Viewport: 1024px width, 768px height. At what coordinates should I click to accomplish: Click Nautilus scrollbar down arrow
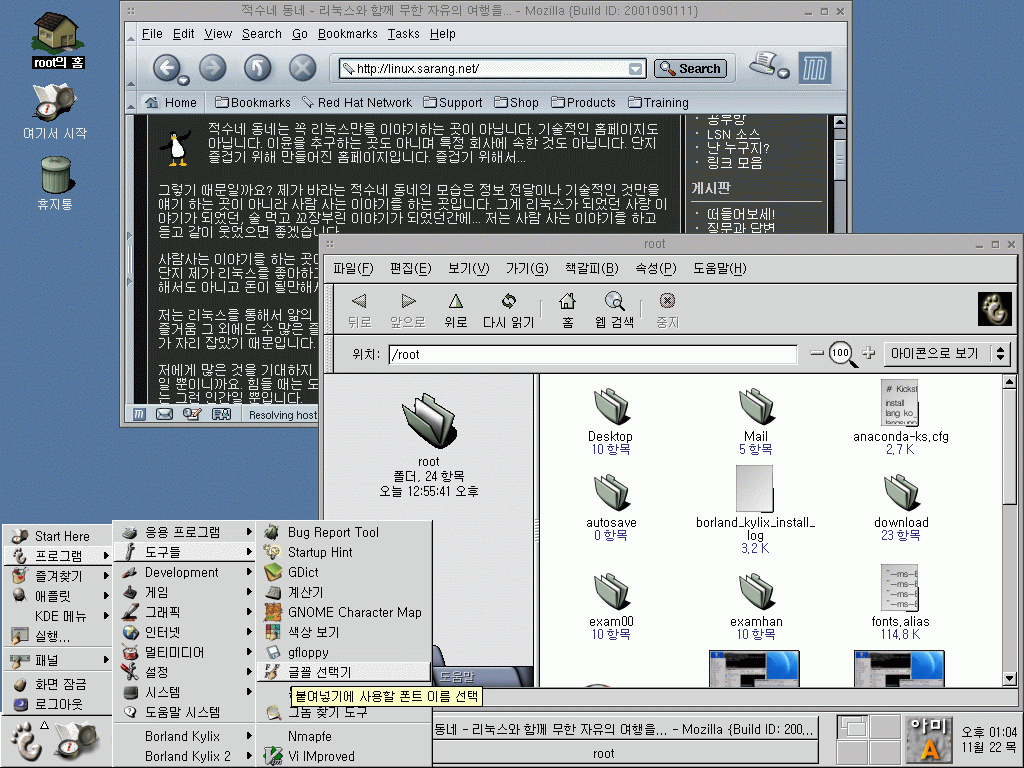coord(1009,679)
